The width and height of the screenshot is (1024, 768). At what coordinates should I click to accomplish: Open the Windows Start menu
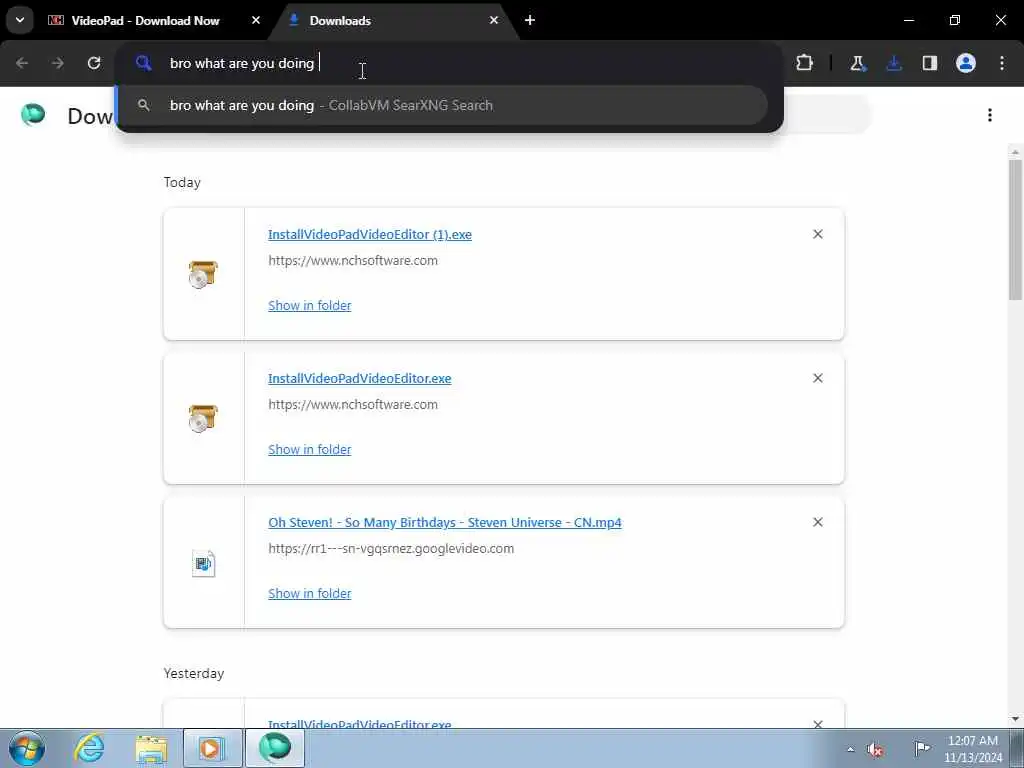click(x=27, y=748)
